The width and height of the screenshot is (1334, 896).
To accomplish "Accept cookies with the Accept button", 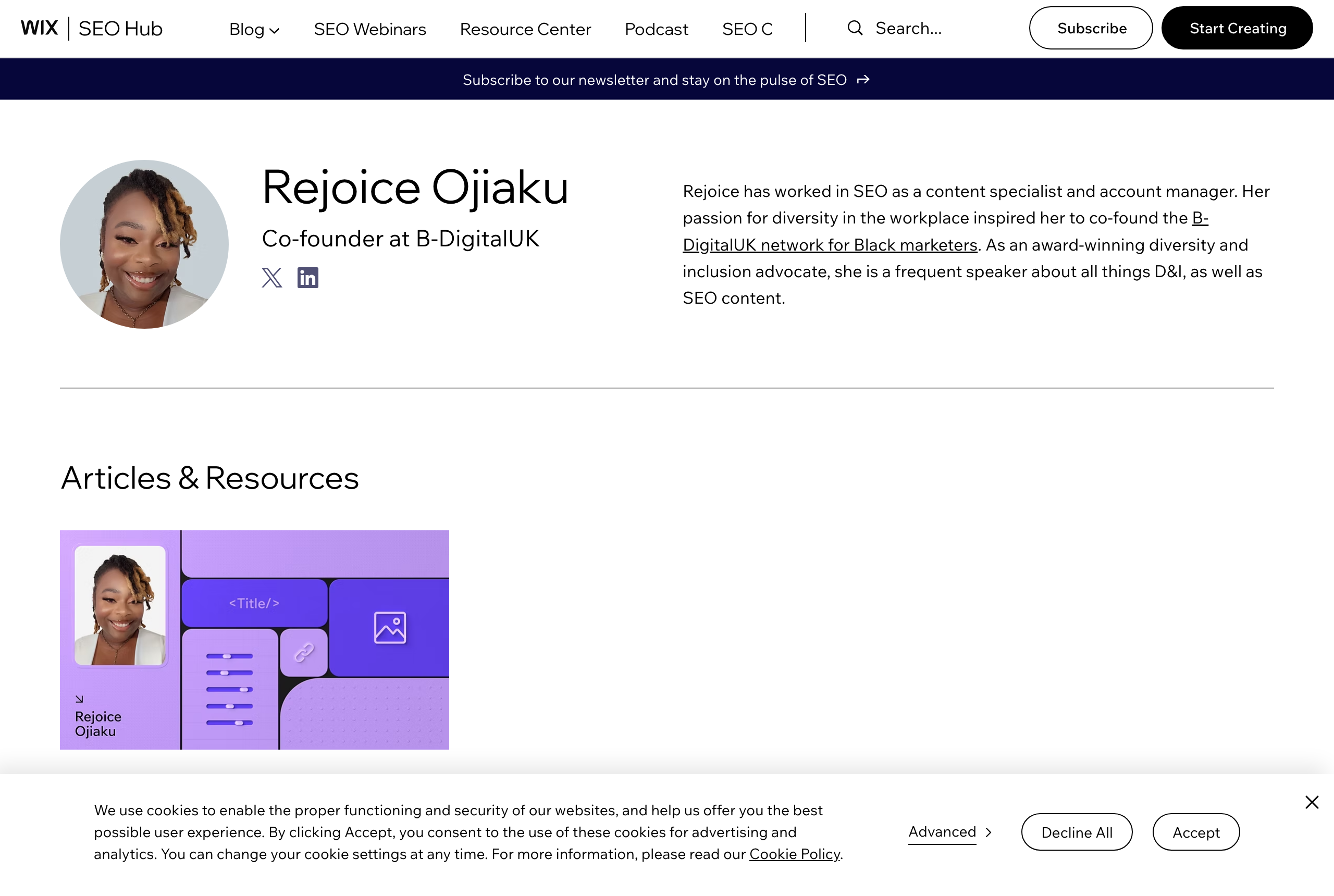I will click(x=1196, y=832).
